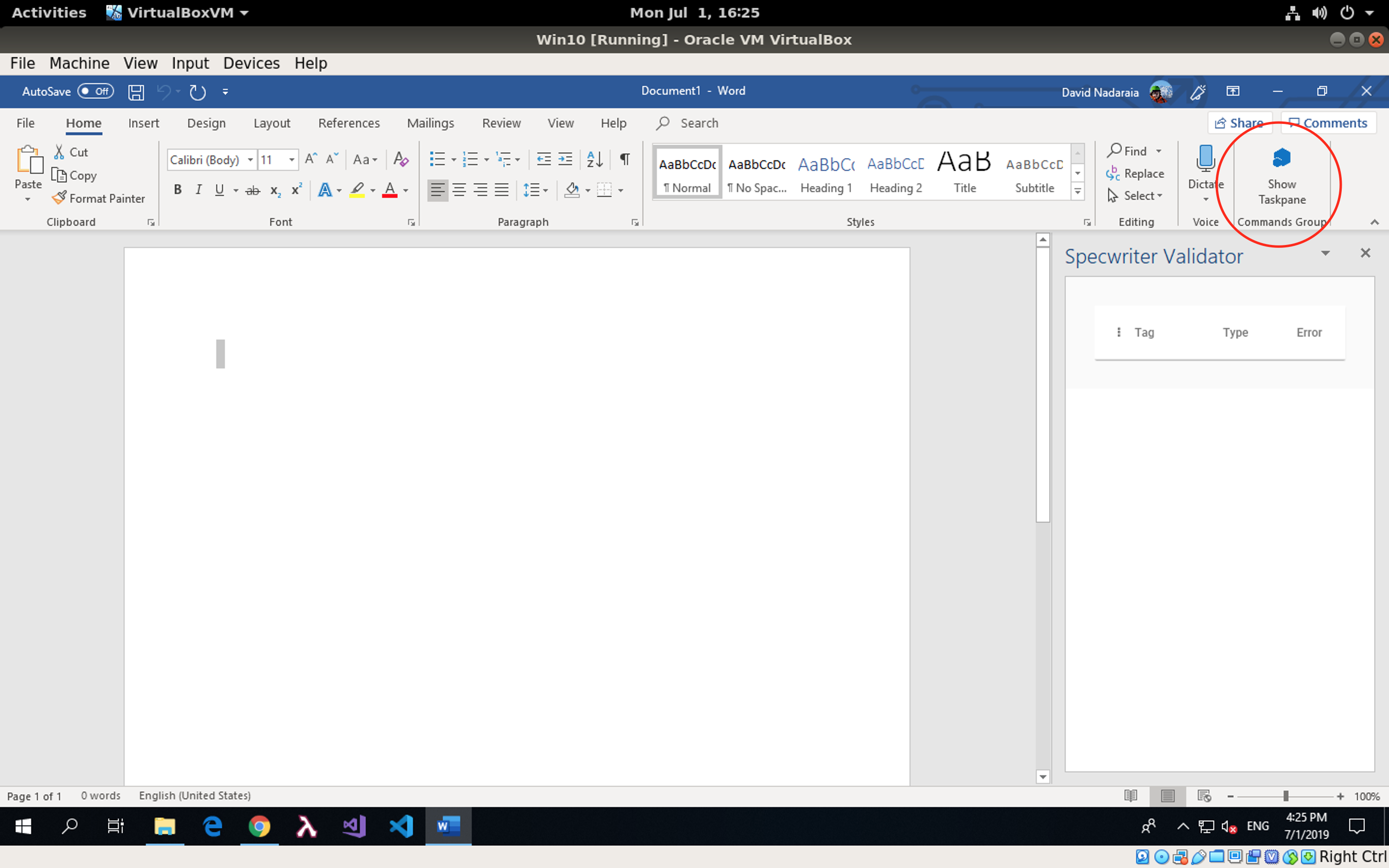Open Chrome from the Windows taskbar
1389x868 pixels.
[259, 827]
